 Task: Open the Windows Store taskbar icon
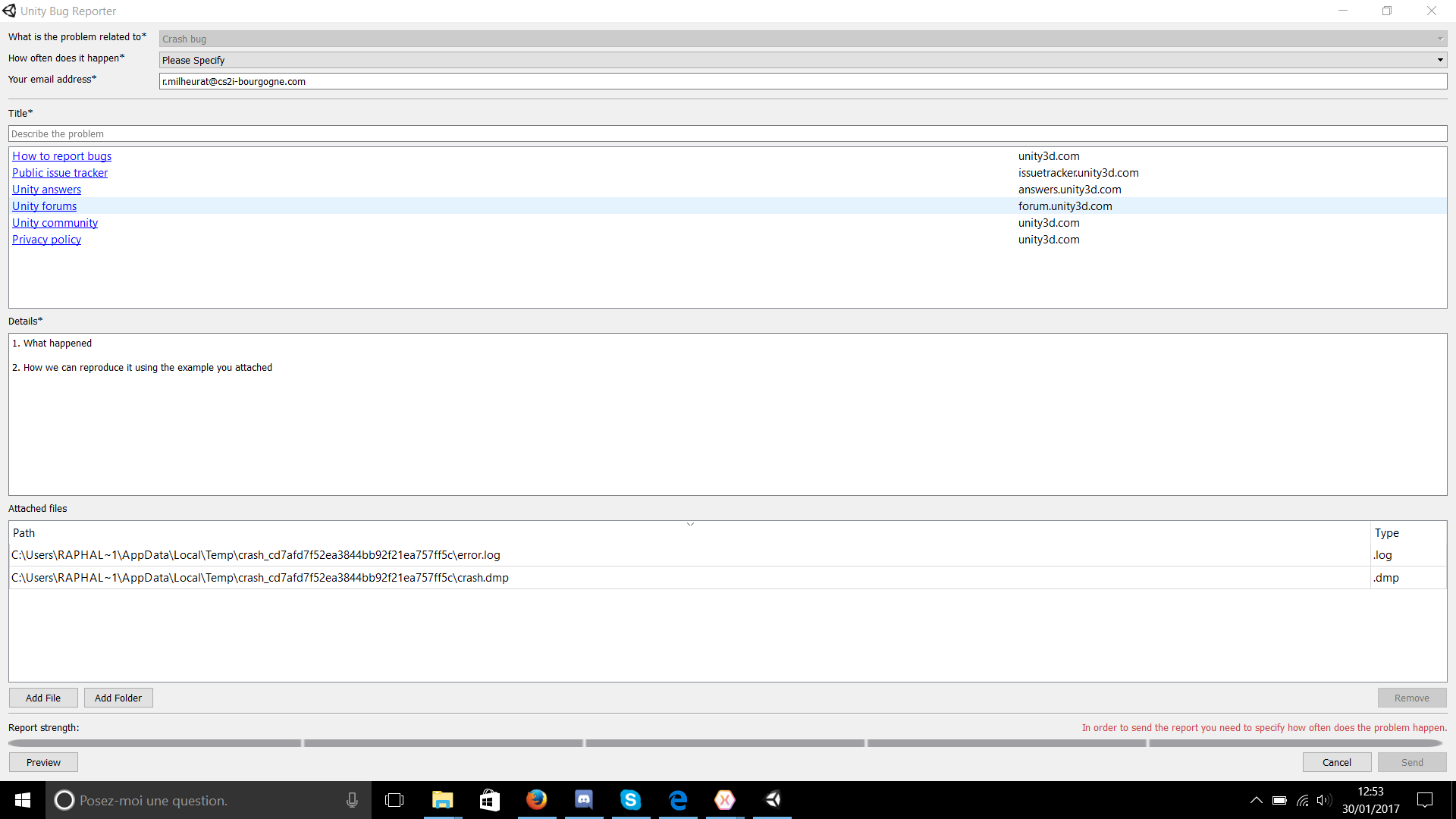point(489,800)
